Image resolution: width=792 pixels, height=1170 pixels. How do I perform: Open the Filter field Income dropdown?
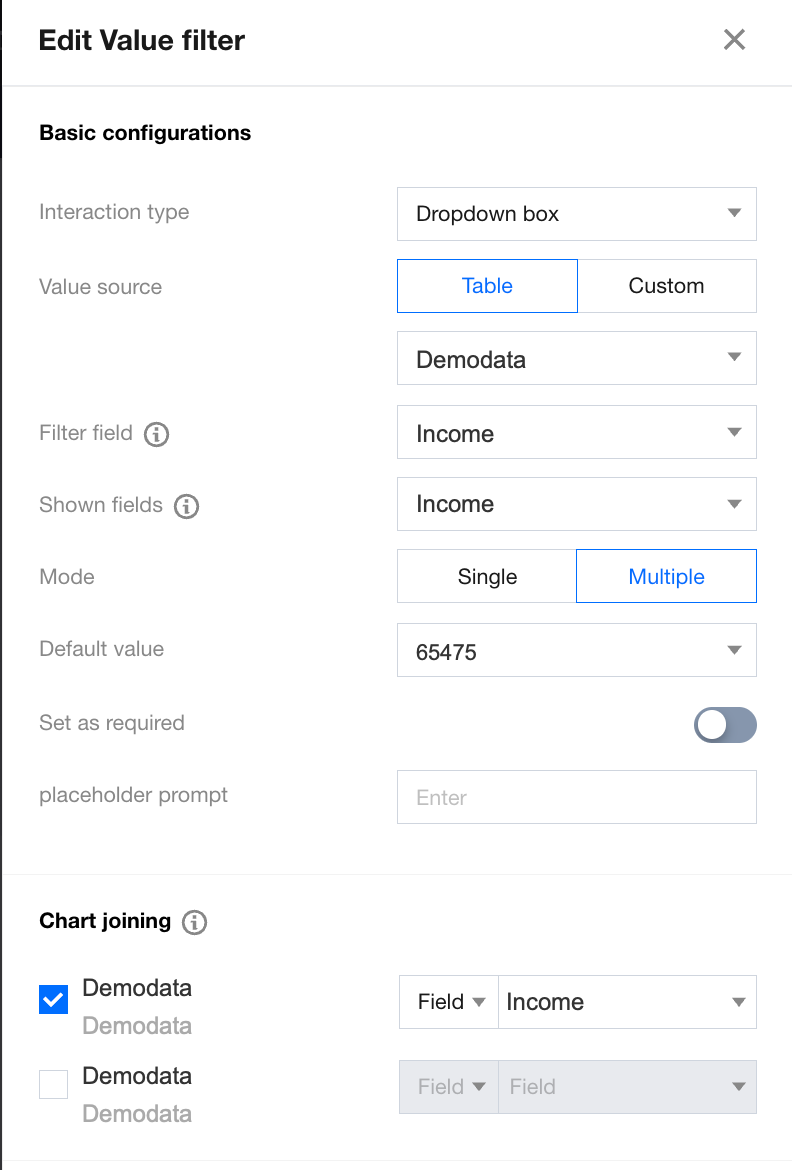(x=576, y=432)
